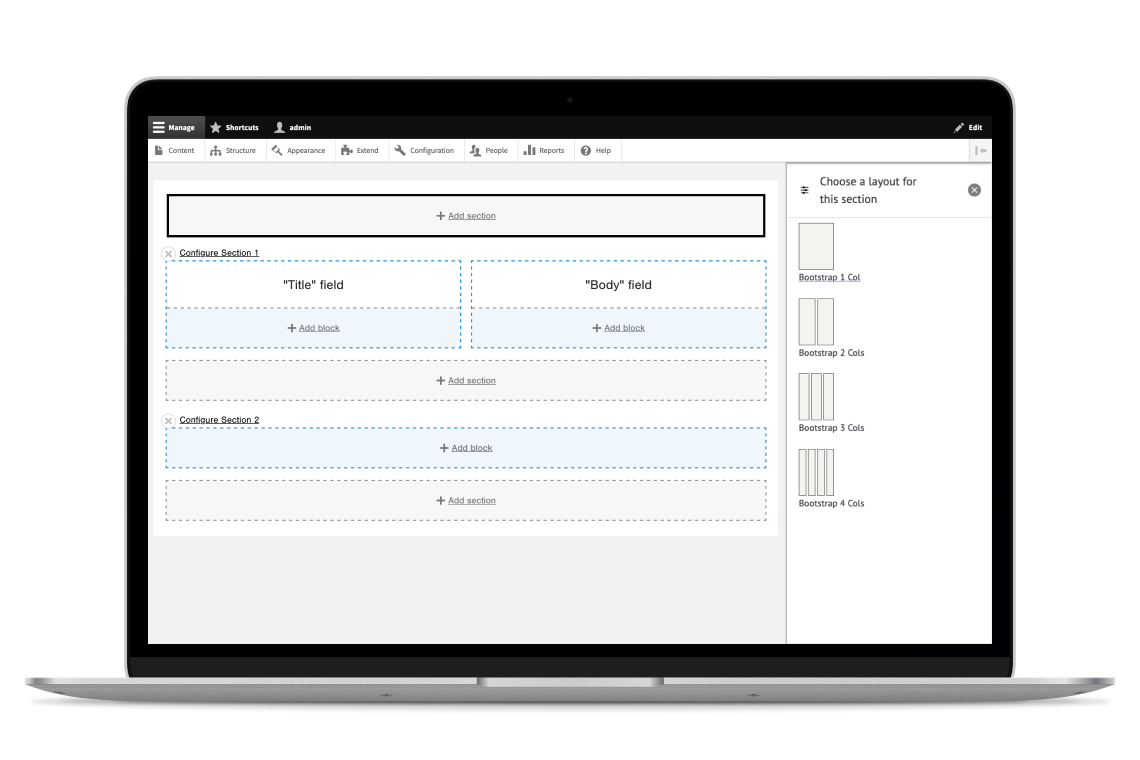Go to Appearance settings
Screen dimensions: 1140x760
pyautogui.click(x=298, y=151)
